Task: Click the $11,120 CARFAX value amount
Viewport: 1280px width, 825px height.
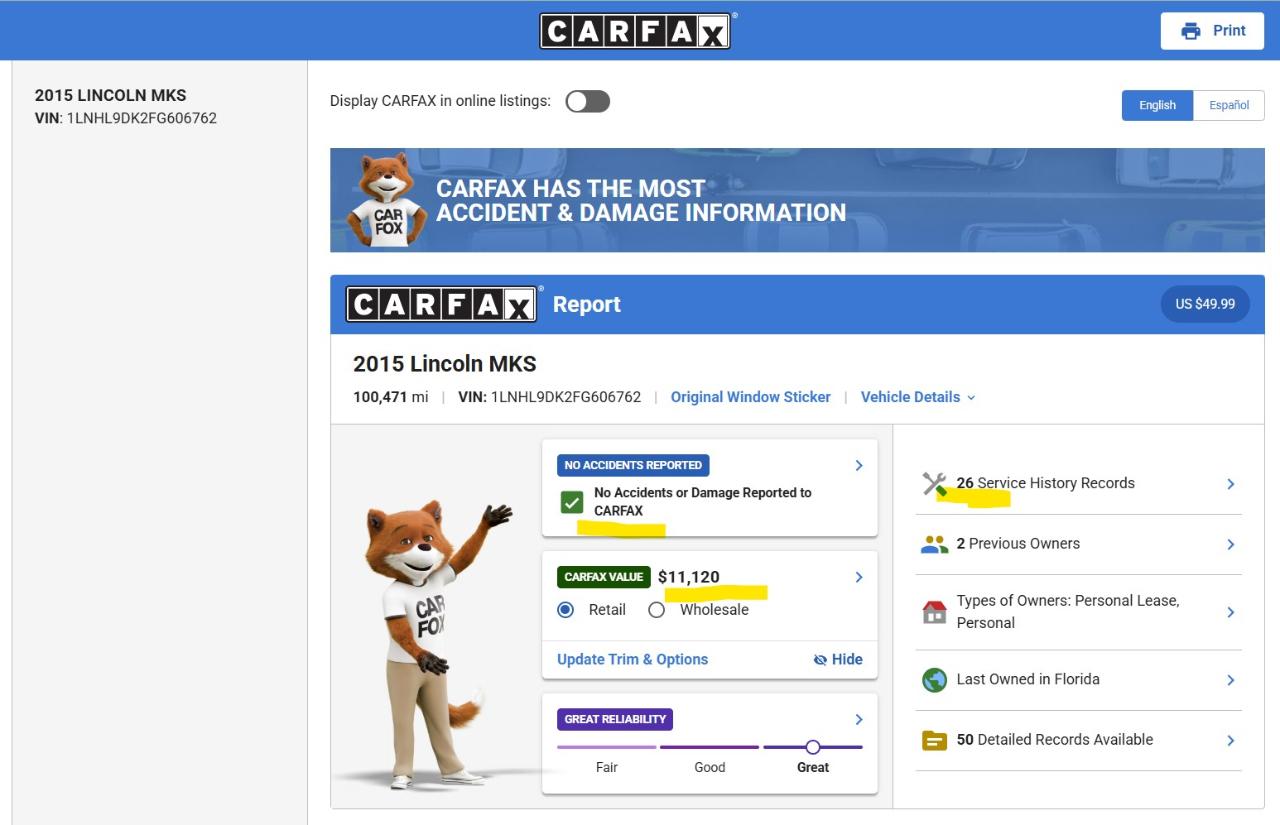Action: [x=689, y=577]
